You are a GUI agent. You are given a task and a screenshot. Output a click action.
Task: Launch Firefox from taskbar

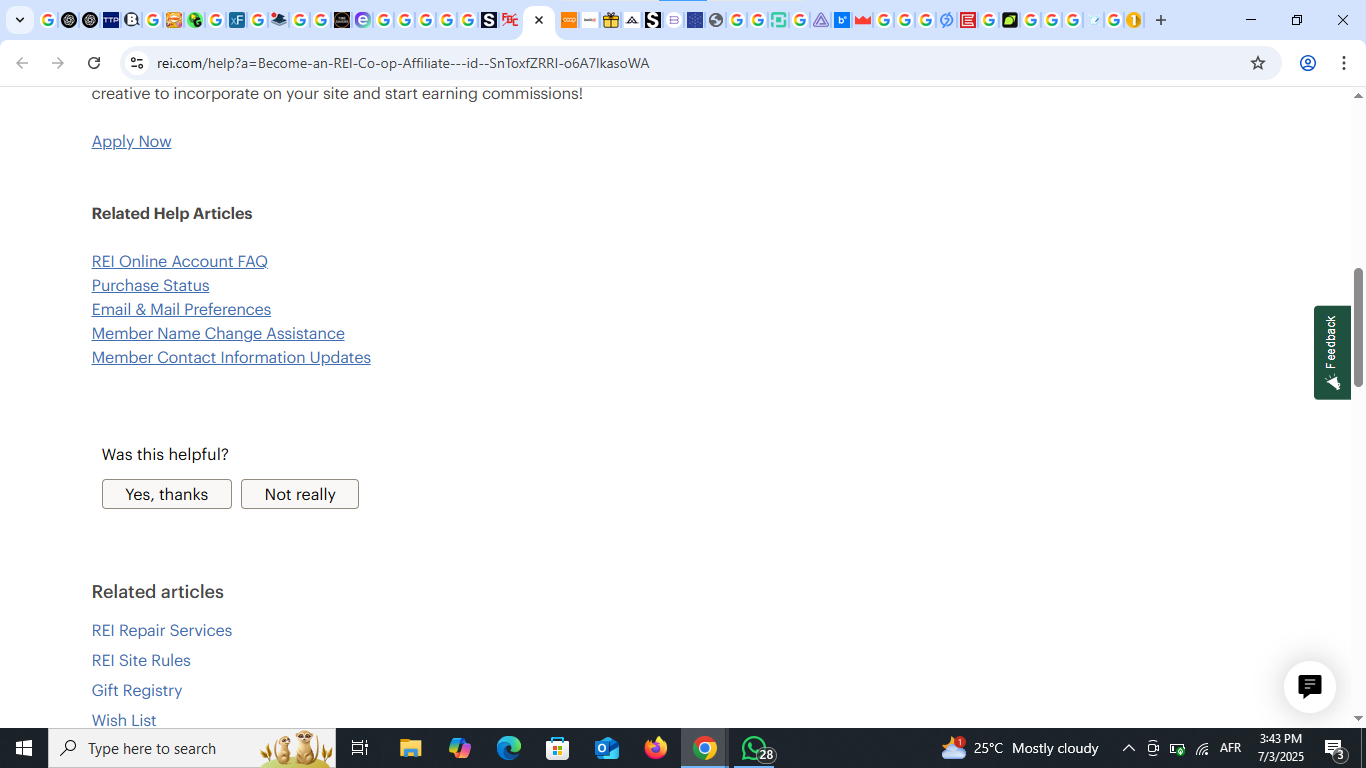[656, 748]
